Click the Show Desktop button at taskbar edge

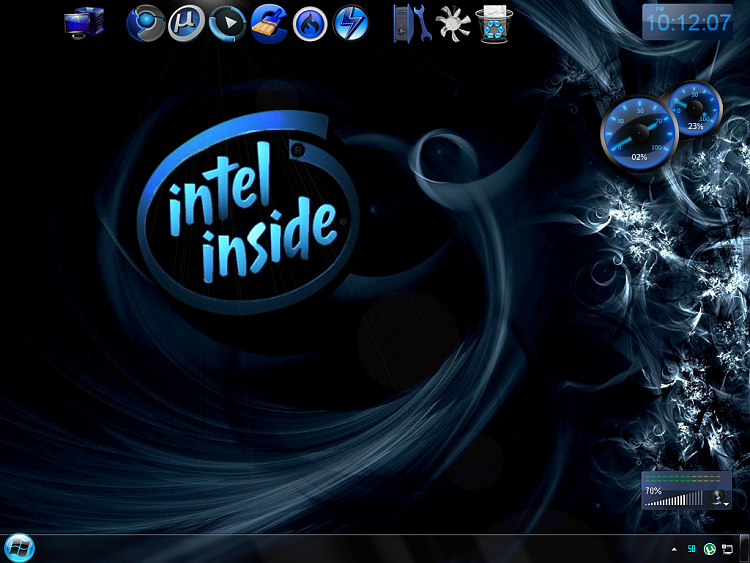coord(744,549)
